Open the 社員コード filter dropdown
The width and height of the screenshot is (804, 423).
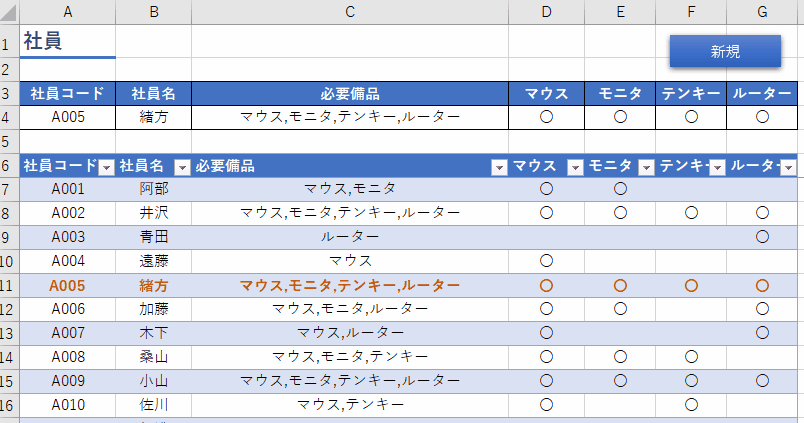[x=106, y=167]
